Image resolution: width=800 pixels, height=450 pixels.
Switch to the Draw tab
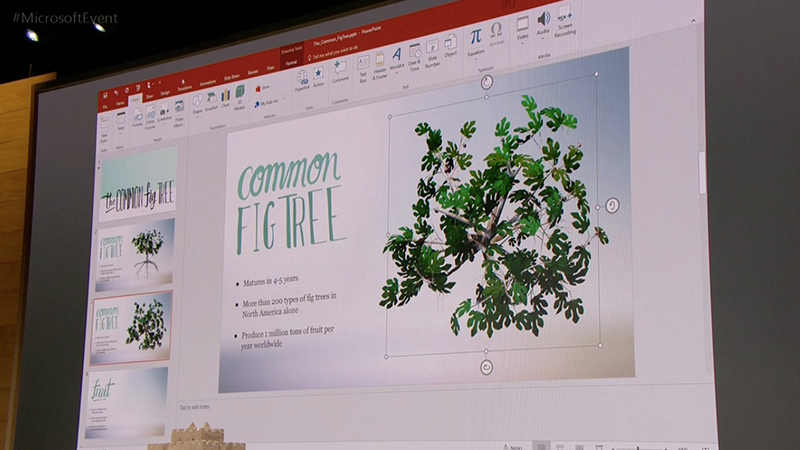pyautogui.click(x=149, y=96)
